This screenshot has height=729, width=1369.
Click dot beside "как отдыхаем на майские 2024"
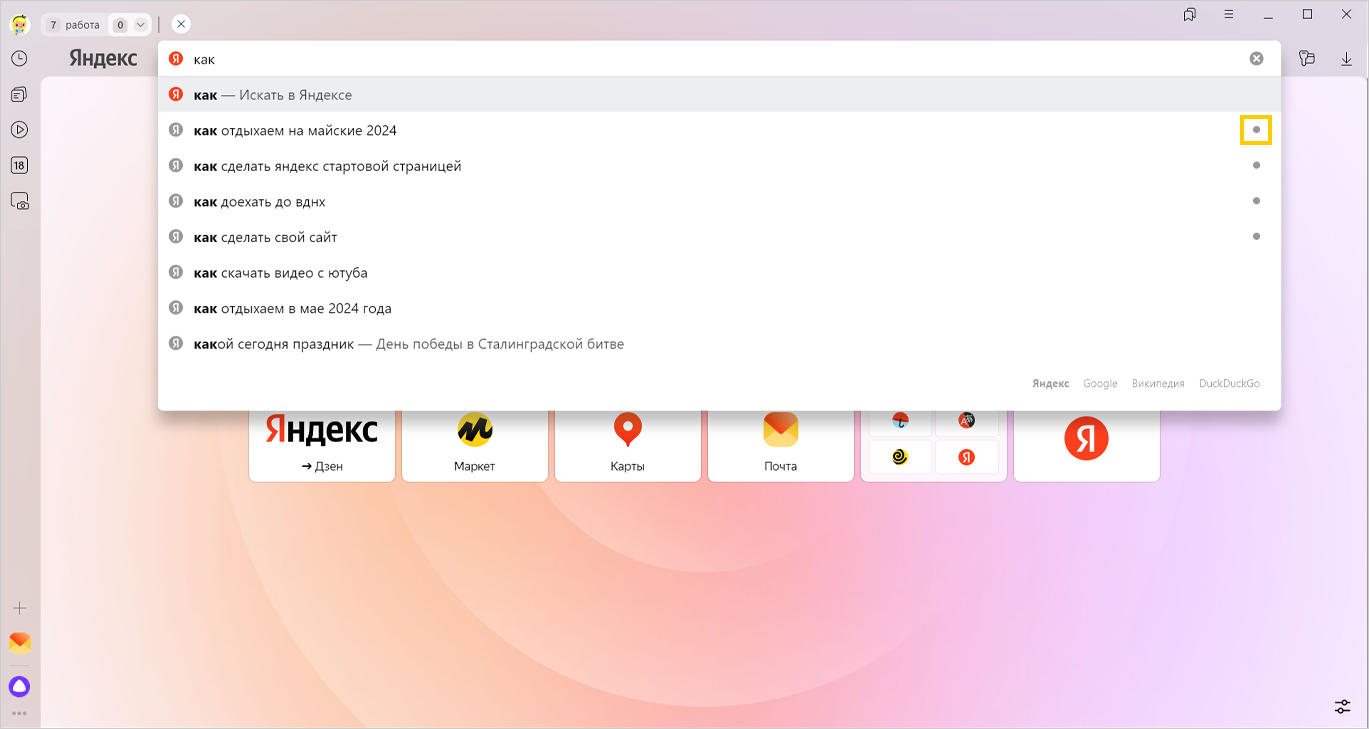(1256, 130)
